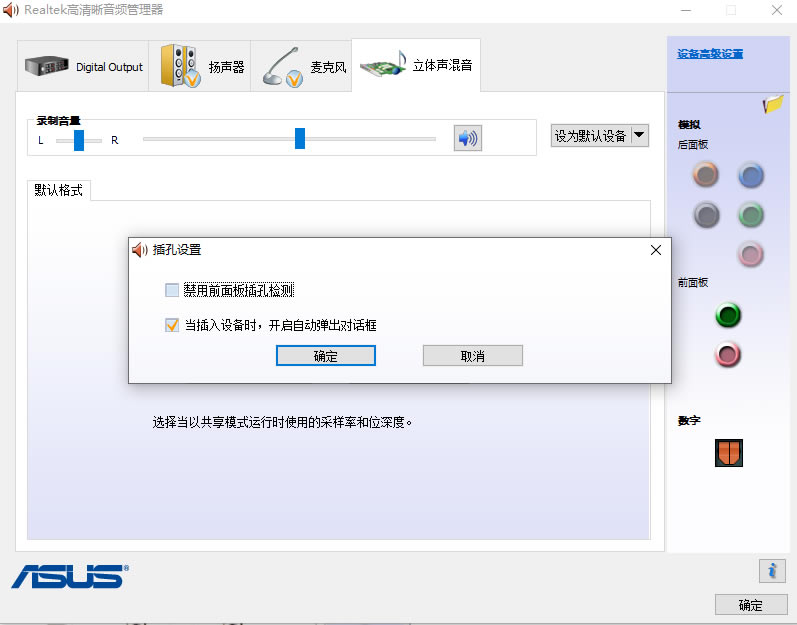
Task: Mute recording with the speaker icon button
Action: (x=467, y=139)
